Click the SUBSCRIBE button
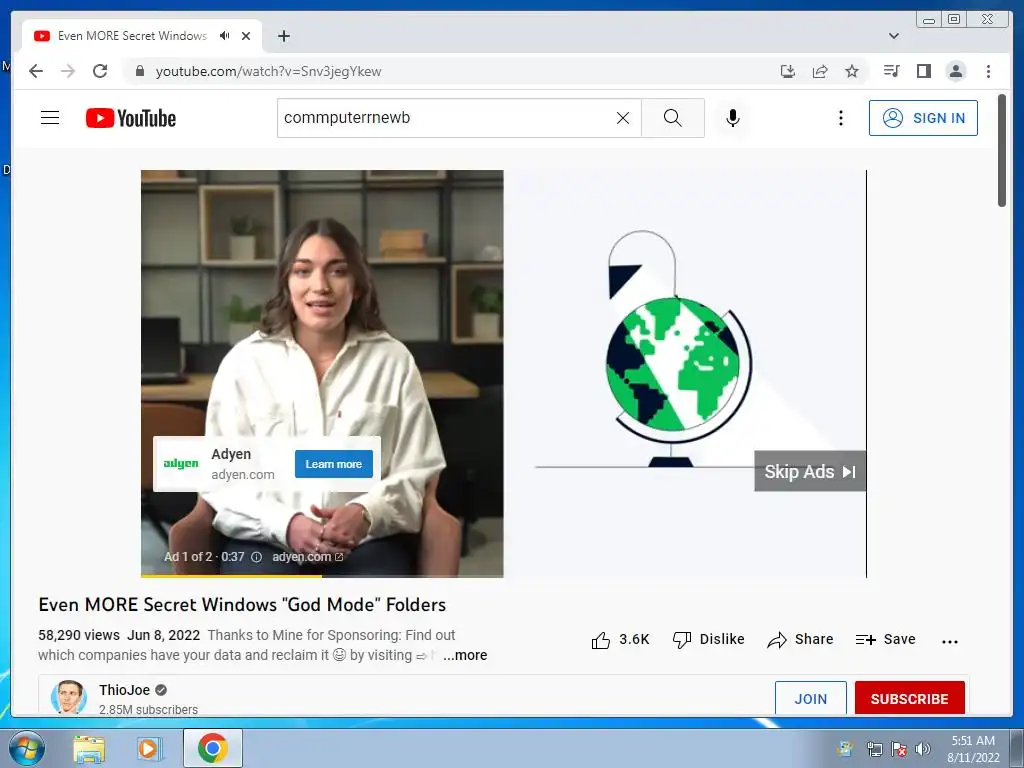Viewport: 1024px width, 768px height. tap(909, 698)
